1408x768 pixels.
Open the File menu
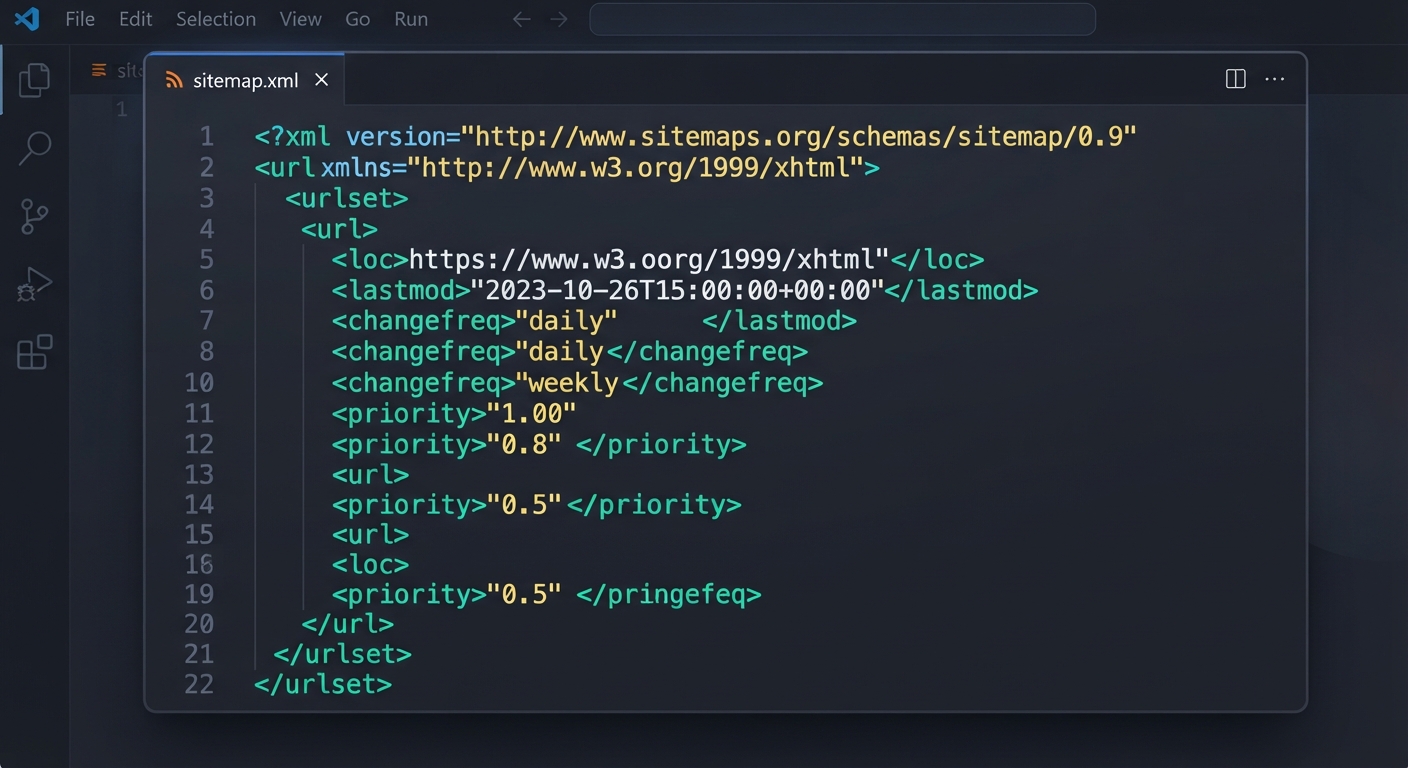pyautogui.click(x=80, y=19)
